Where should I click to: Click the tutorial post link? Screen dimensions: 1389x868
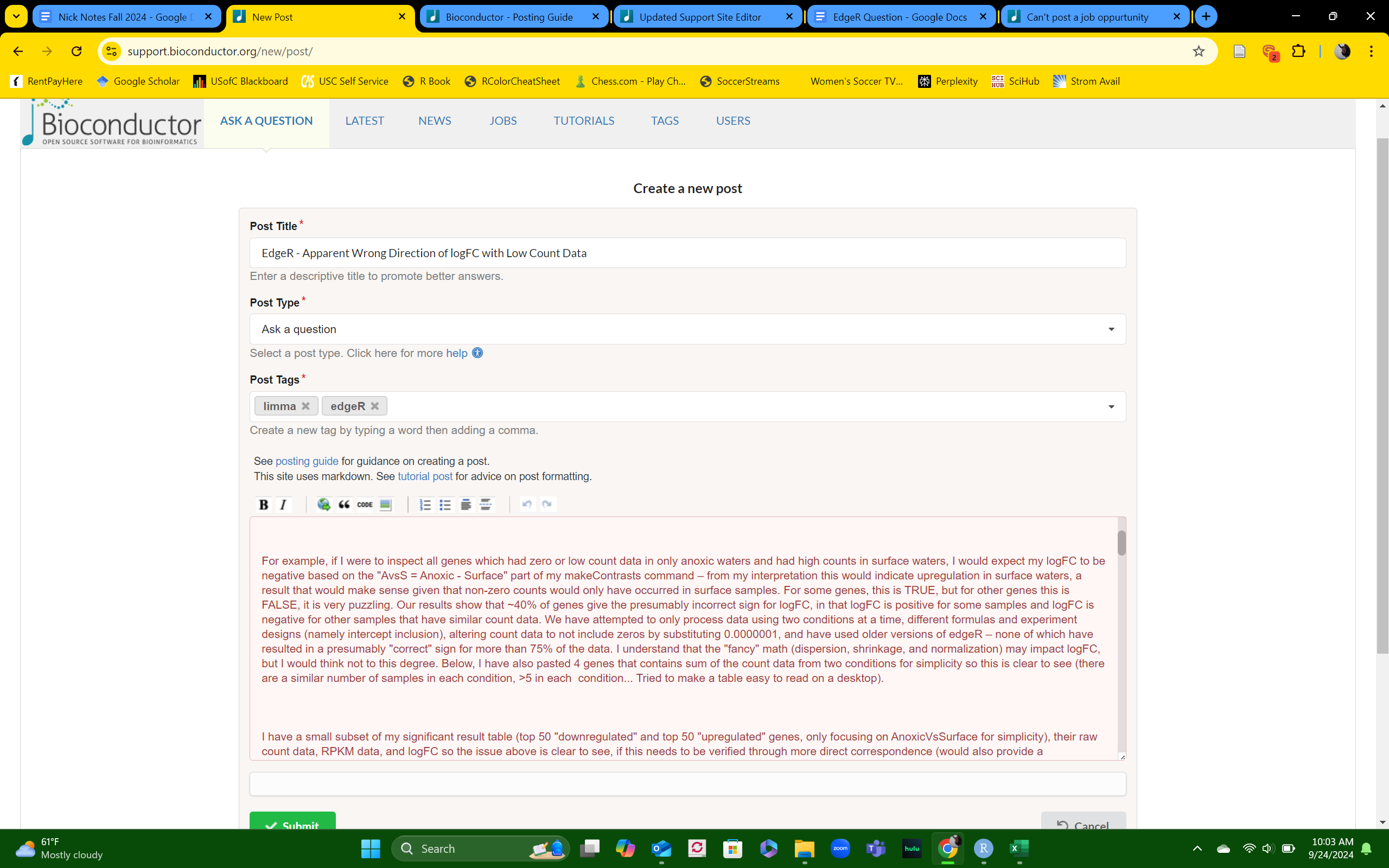[x=424, y=476]
